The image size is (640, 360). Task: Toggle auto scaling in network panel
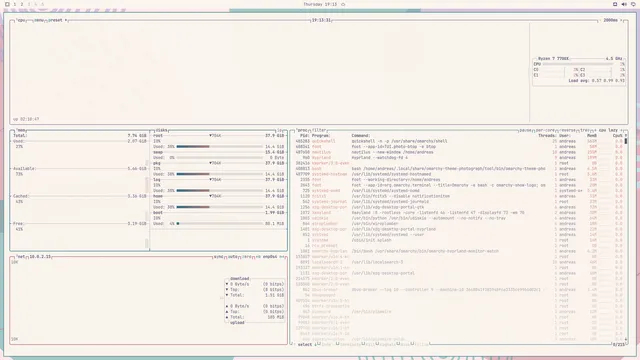coord(233,257)
